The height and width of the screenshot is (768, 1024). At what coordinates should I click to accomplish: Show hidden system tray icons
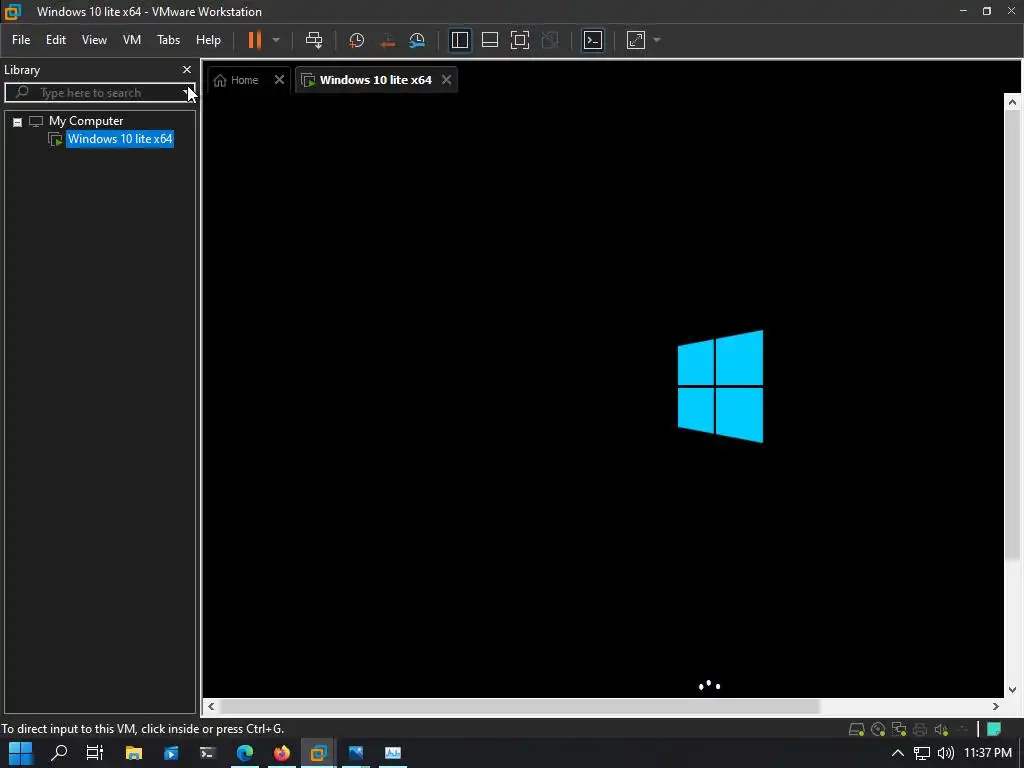pos(898,753)
